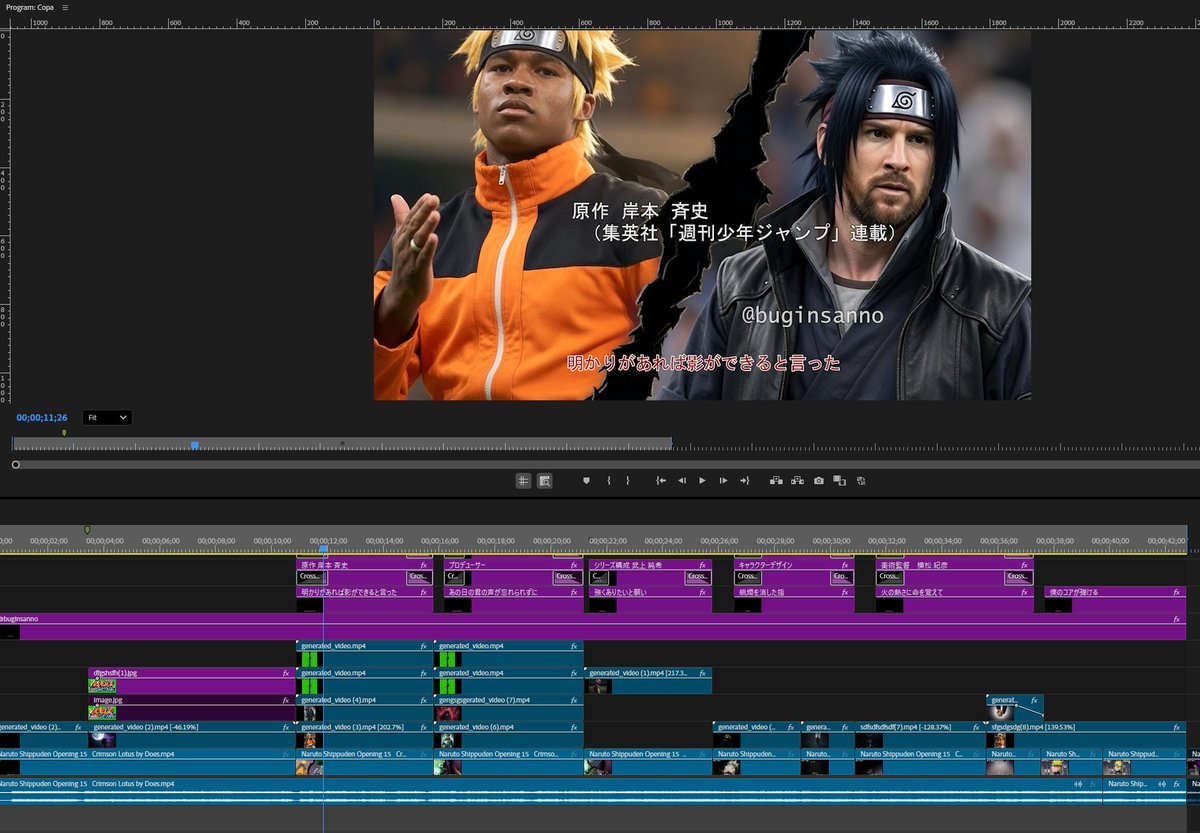Open Comparison View button
The image size is (1200, 833).
(x=839, y=481)
